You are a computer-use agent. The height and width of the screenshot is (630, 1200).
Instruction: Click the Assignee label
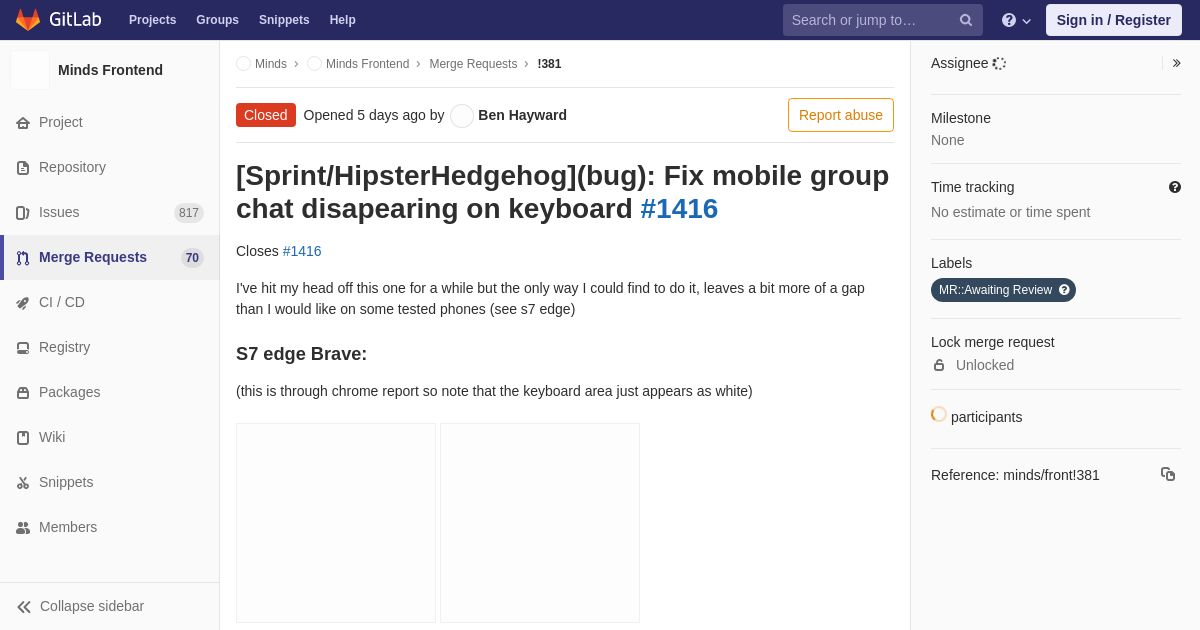[x=959, y=63]
